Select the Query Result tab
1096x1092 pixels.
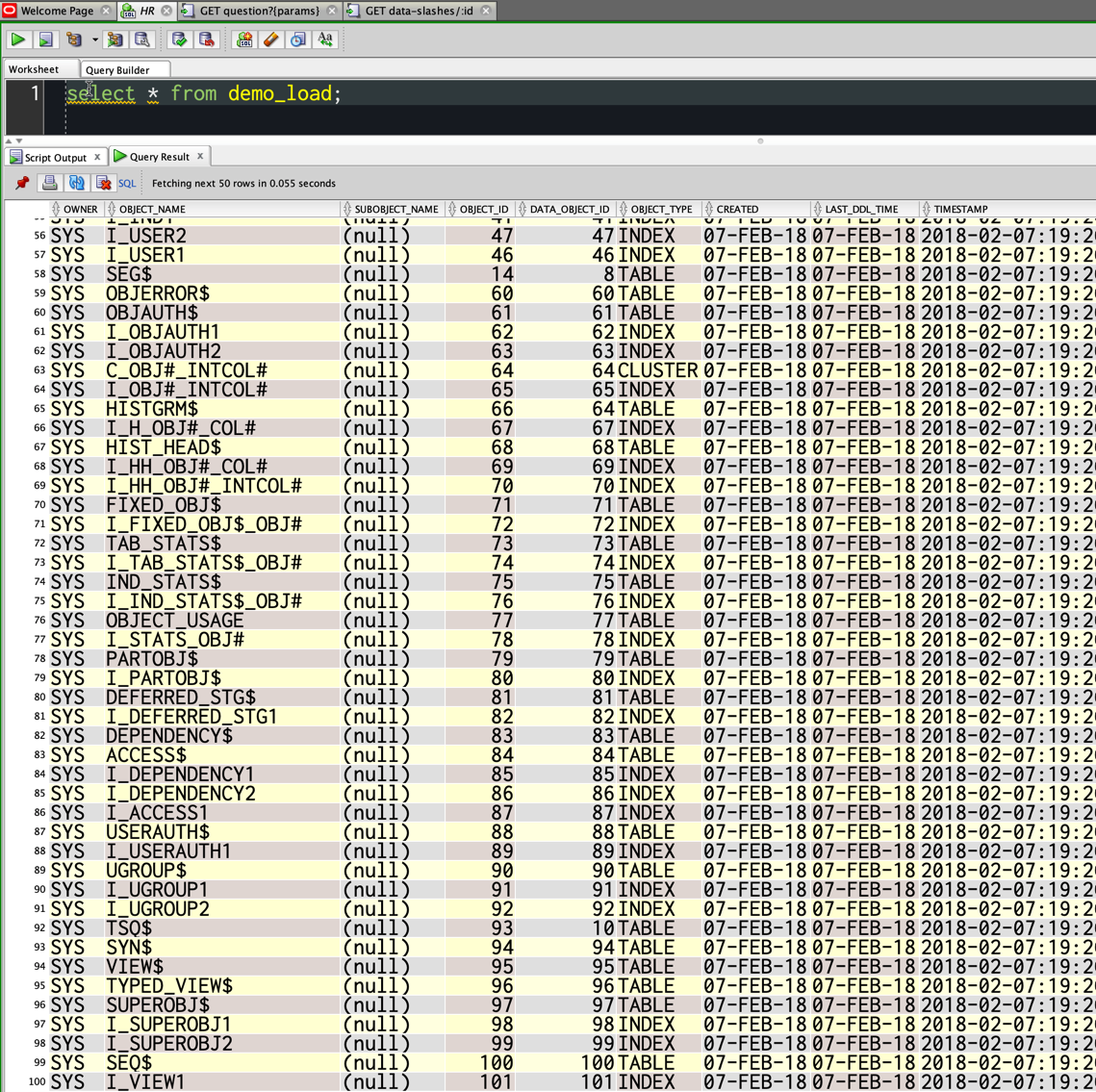(x=160, y=157)
